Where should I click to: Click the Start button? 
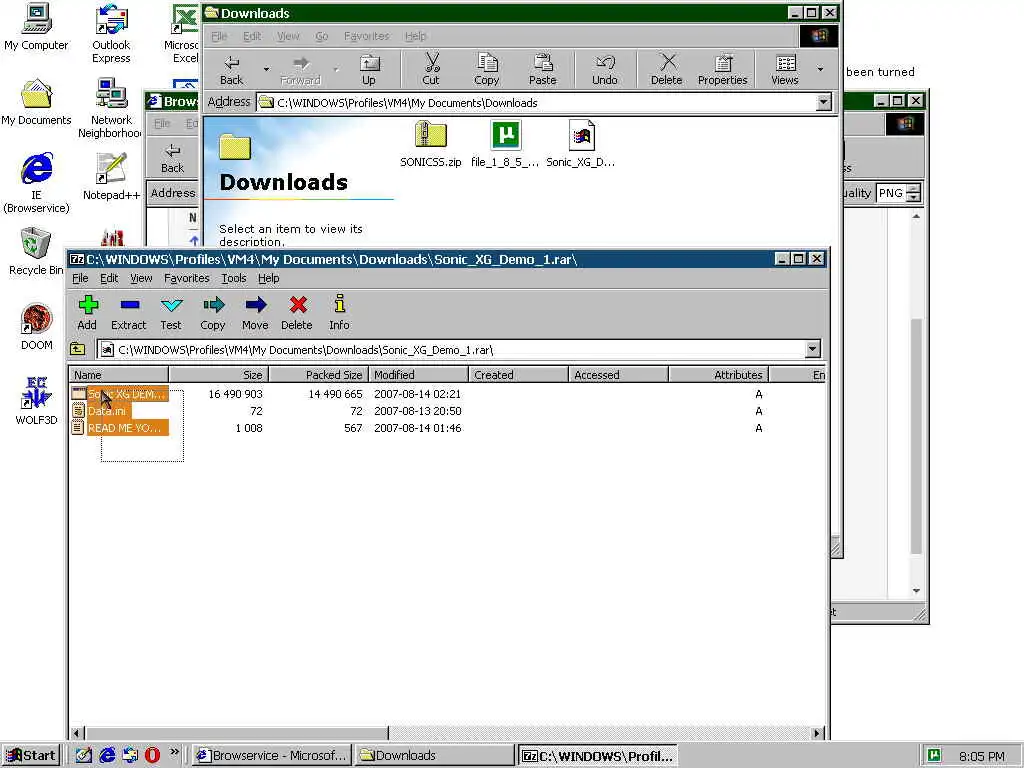tap(31, 756)
